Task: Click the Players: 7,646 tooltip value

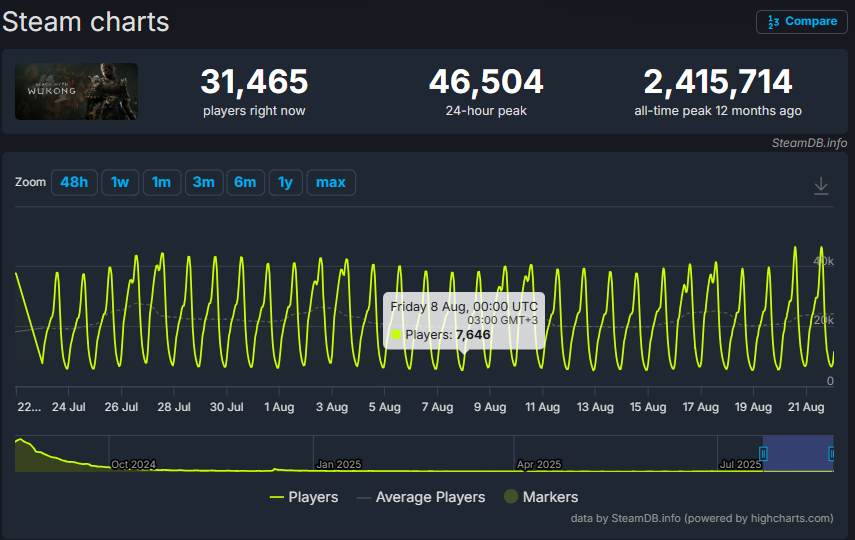Action: [448, 334]
